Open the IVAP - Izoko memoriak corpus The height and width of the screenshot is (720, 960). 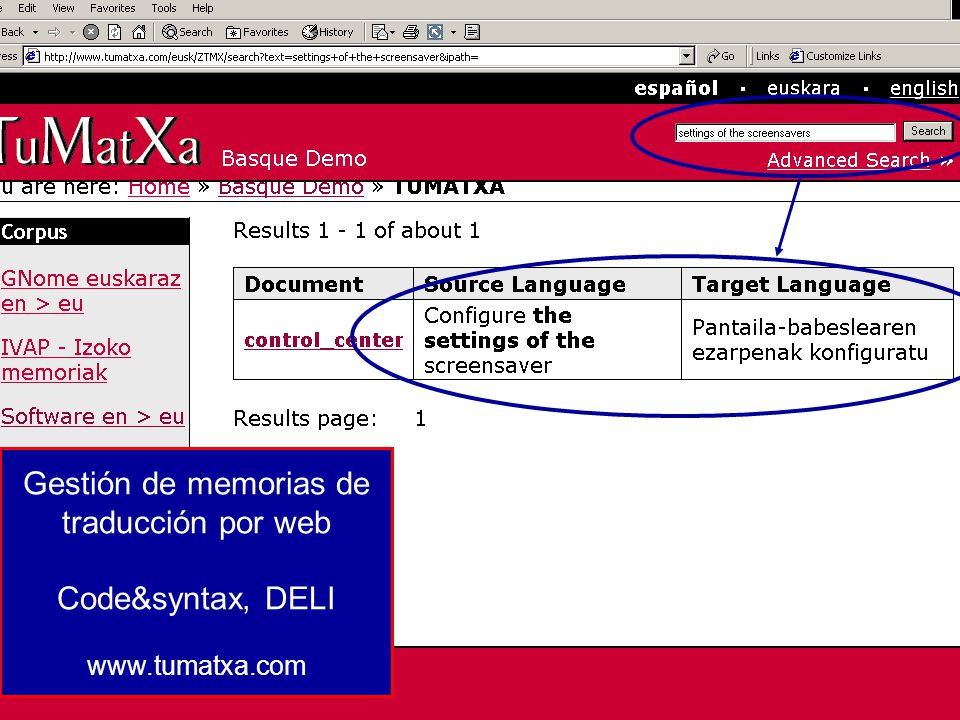tap(66, 359)
